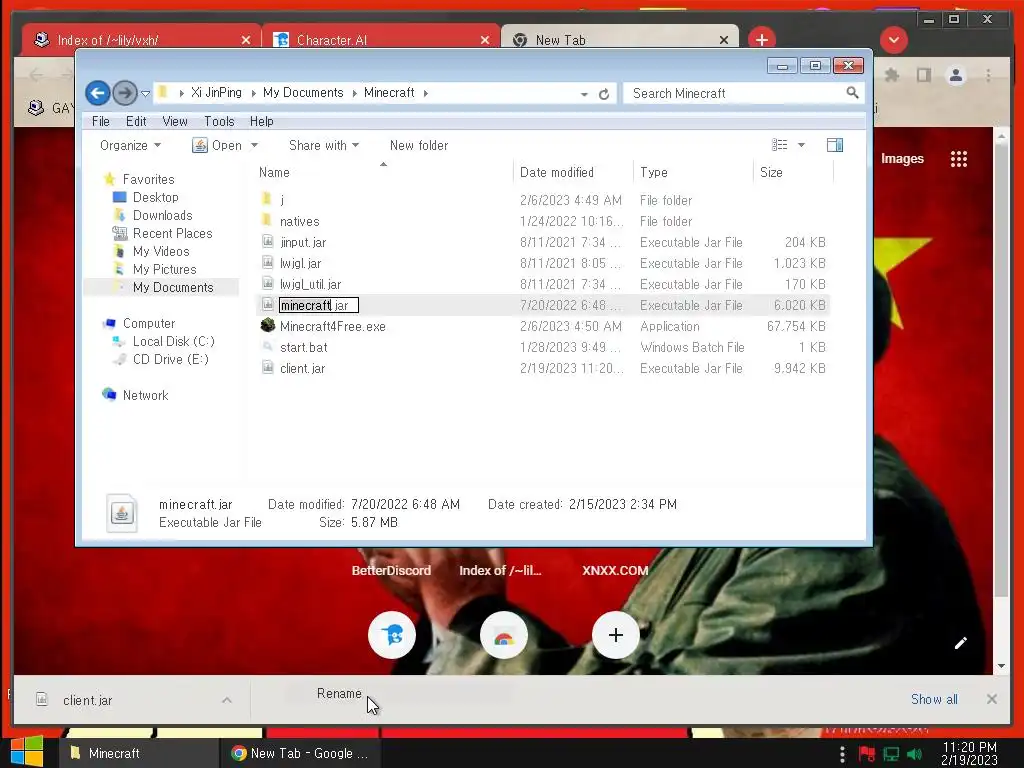This screenshot has width=1024, height=768.
Task: Refresh the Minecraft folder view
Action: pyautogui.click(x=604, y=94)
